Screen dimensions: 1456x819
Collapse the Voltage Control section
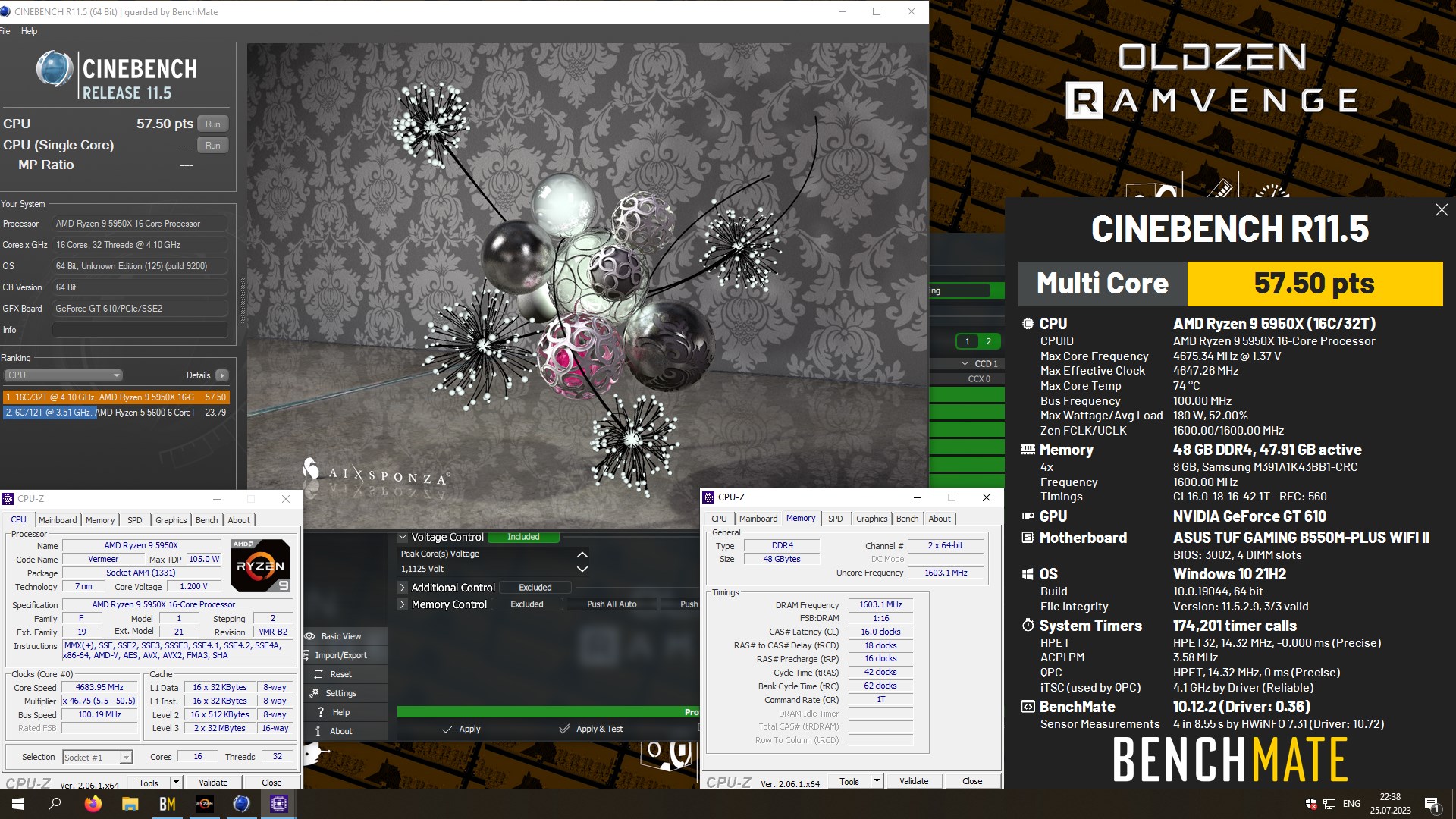click(403, 537)
